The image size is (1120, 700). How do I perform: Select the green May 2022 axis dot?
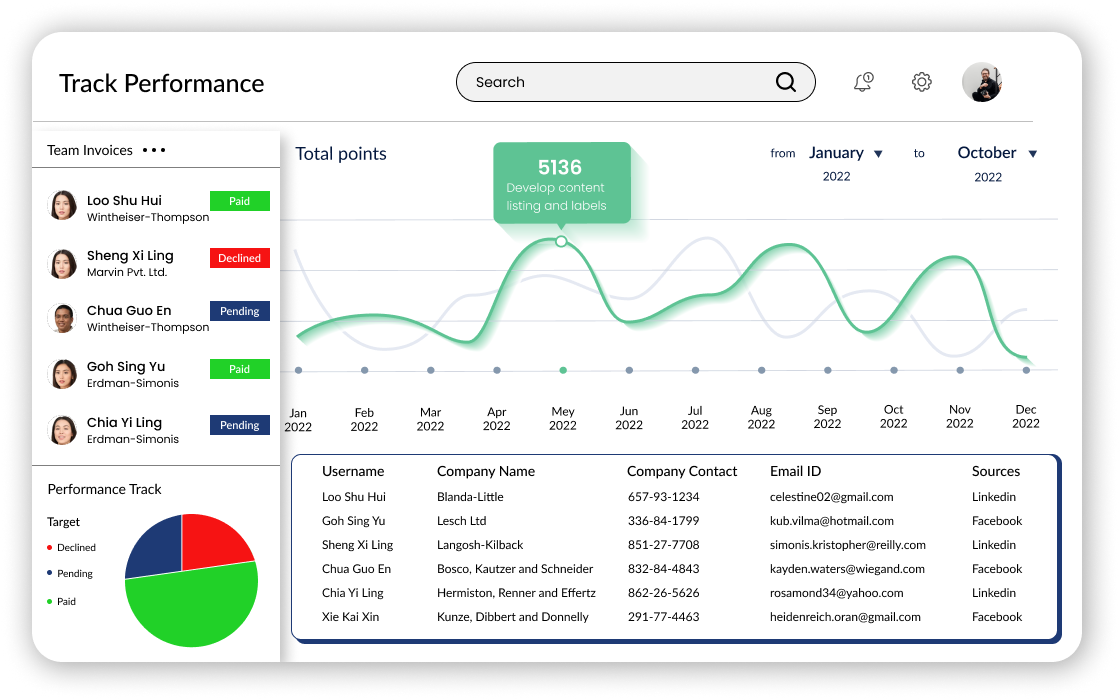pyautogui.click(x=563, y=370)
